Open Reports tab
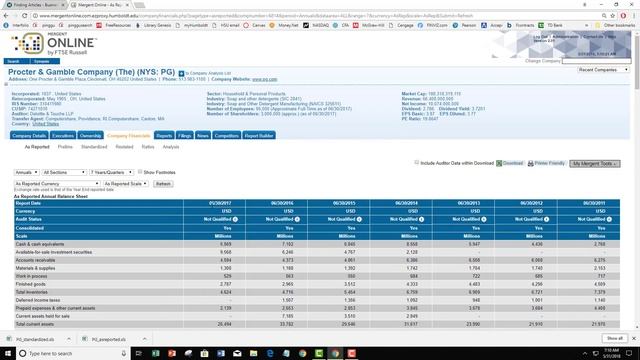 (x=164, y=136)
